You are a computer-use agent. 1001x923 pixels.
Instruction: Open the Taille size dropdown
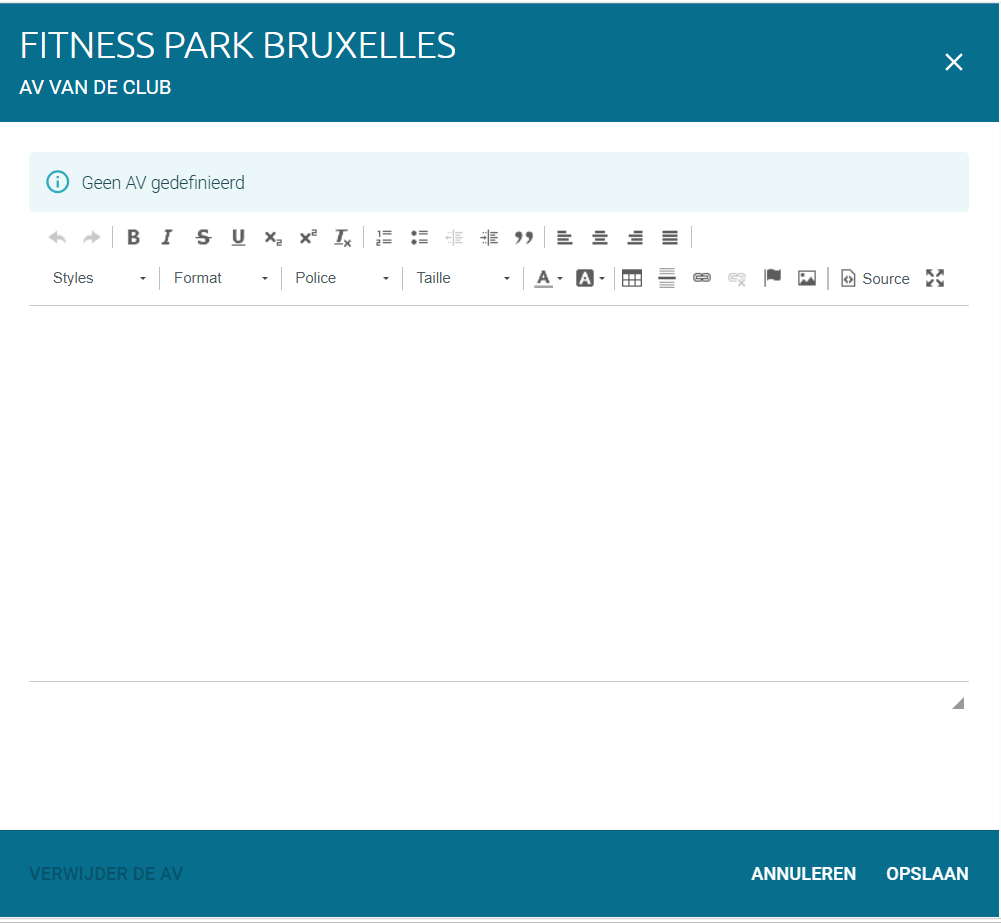pyautogui.click(x=463, y=278)
